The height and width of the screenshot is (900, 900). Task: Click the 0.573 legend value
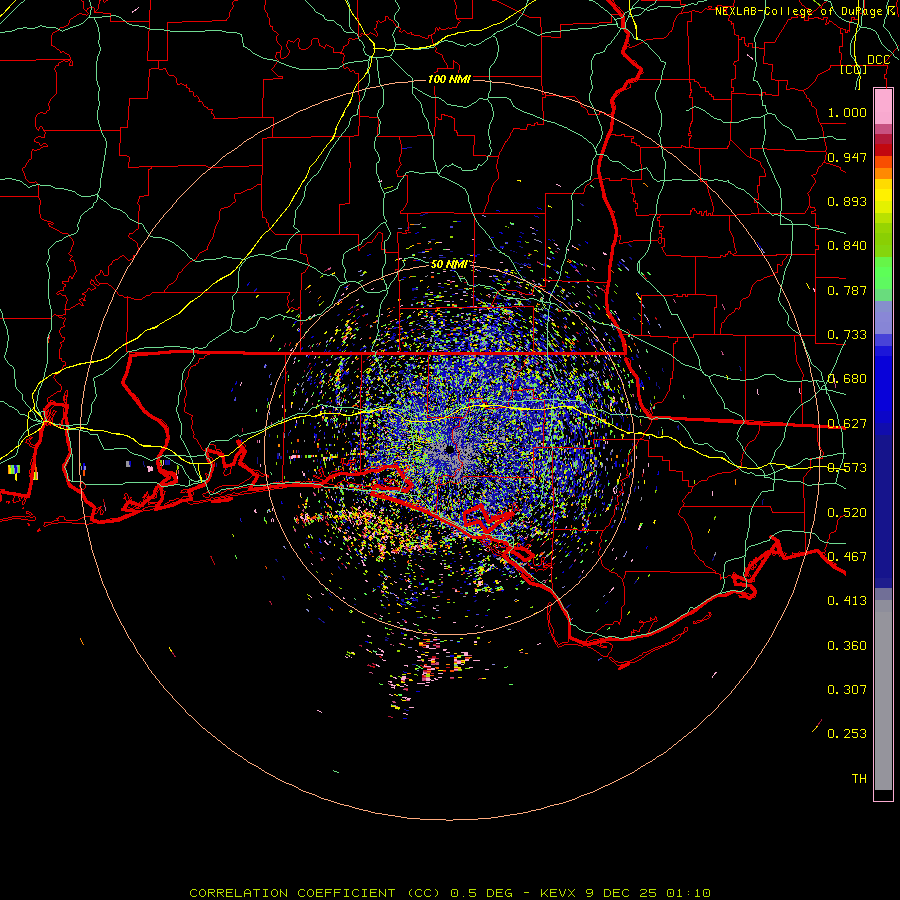[847, 468]
